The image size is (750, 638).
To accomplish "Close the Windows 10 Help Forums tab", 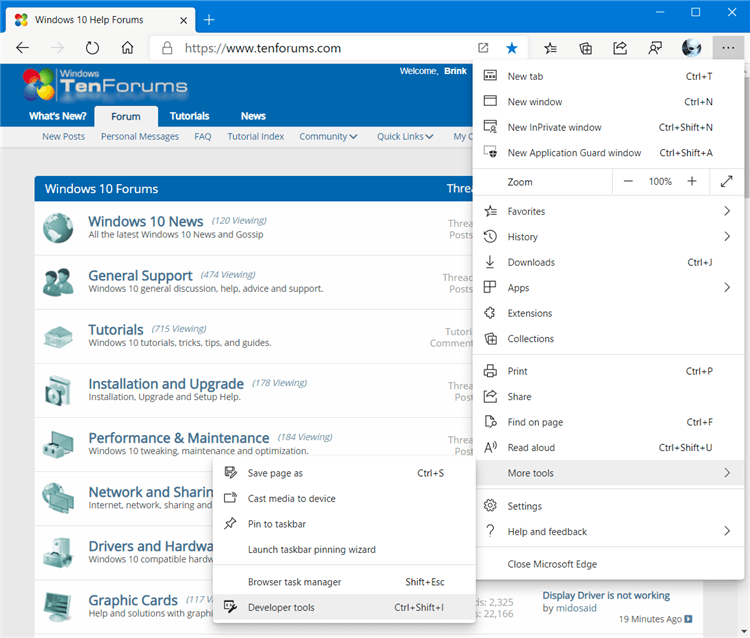I will [183, 20].
